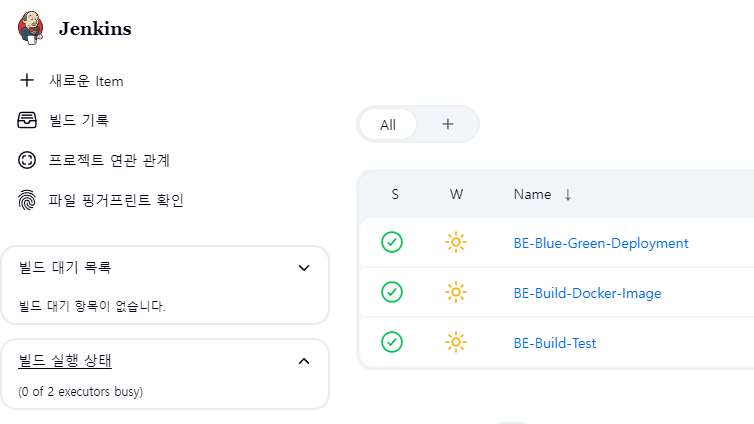754x424 pixels.
Task: Click the 빌드 대기 목록 panel title
Action: tap(65, 267)
